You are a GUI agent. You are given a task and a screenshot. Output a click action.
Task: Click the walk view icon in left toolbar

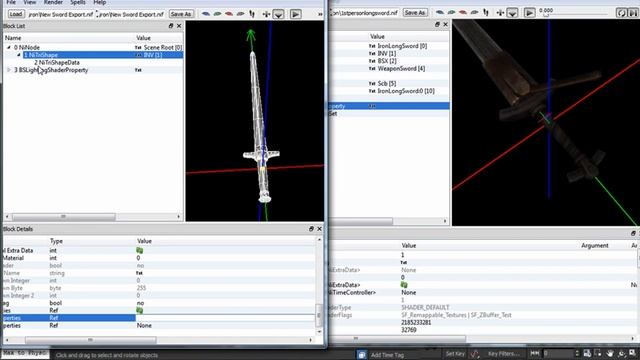coord(252,14)
